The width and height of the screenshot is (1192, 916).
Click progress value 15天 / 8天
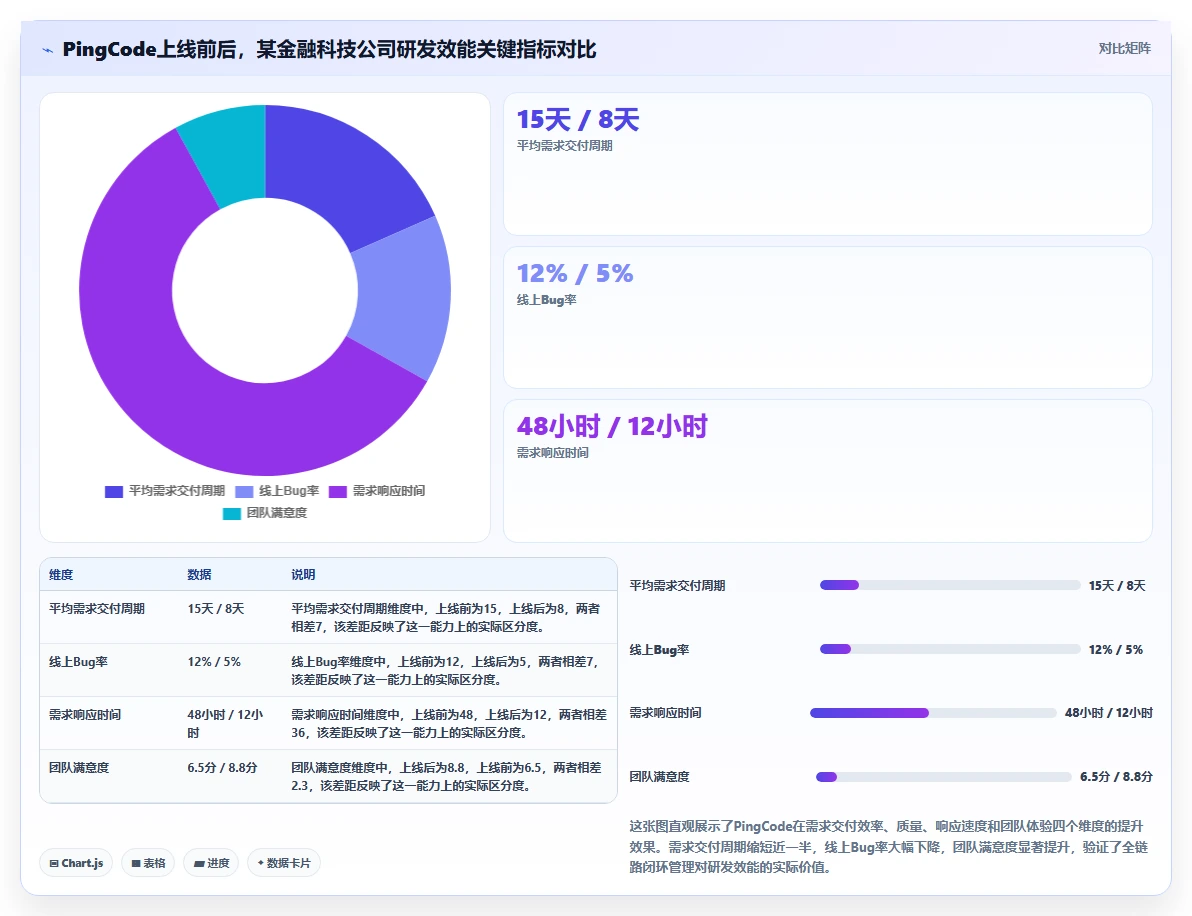coord(1117,586)
